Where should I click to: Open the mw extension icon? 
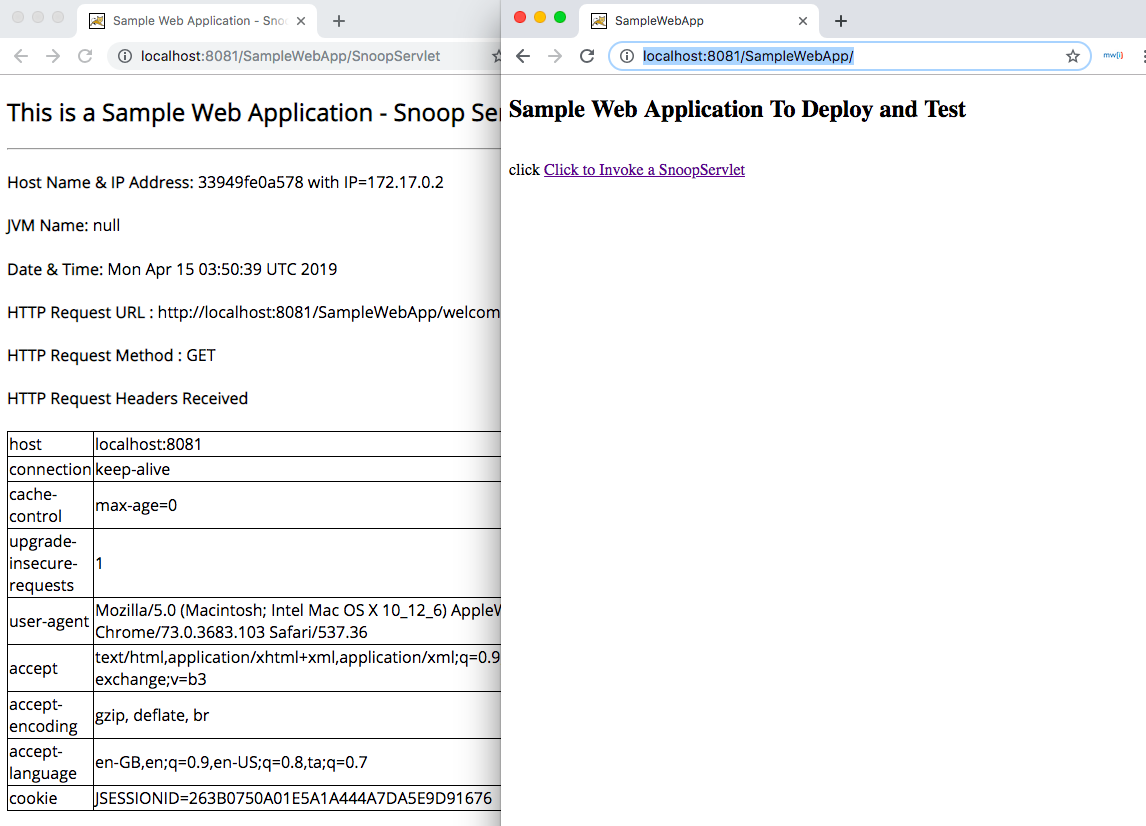1112,56
